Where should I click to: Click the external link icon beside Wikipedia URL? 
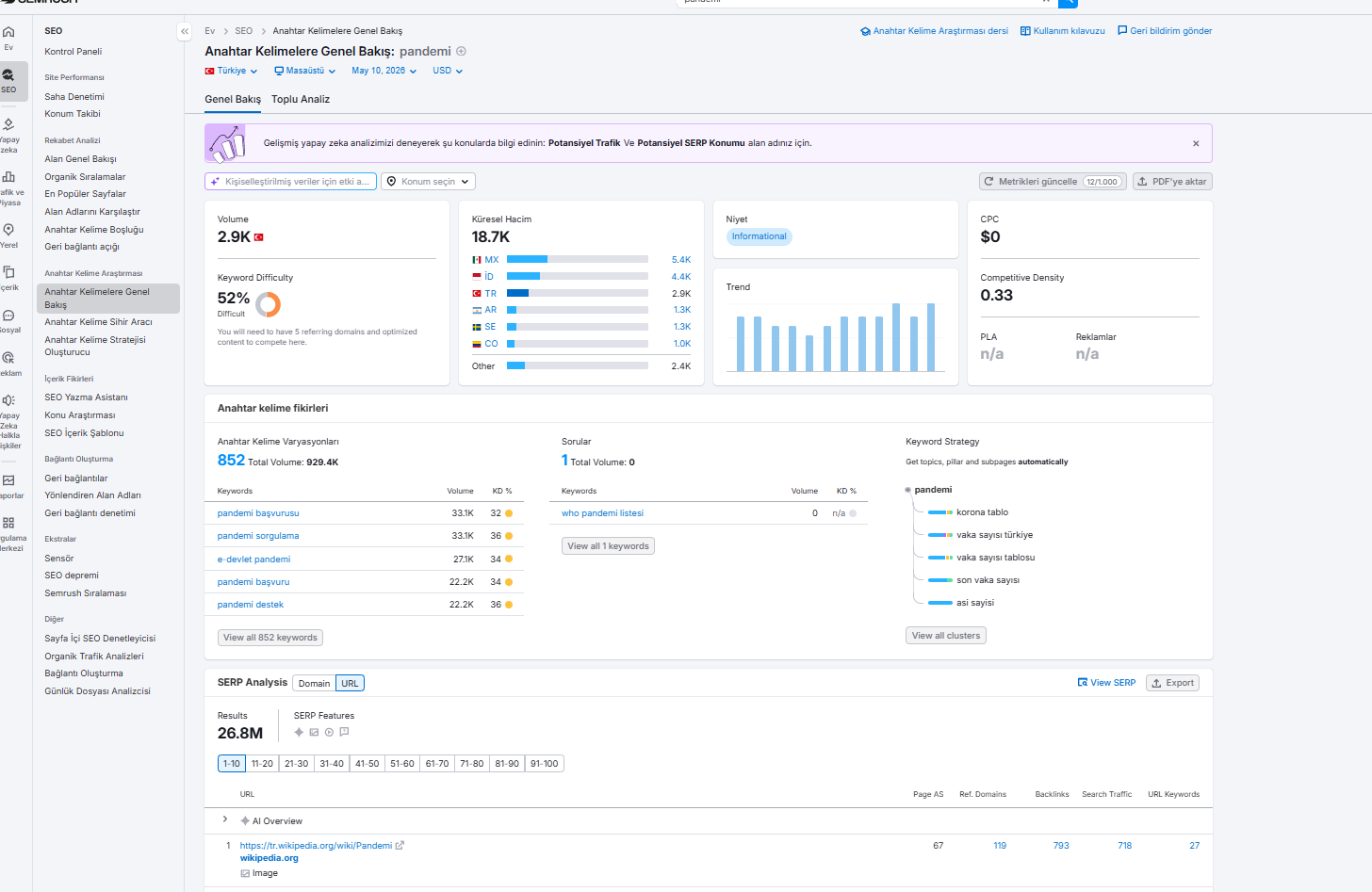[400, 846]
